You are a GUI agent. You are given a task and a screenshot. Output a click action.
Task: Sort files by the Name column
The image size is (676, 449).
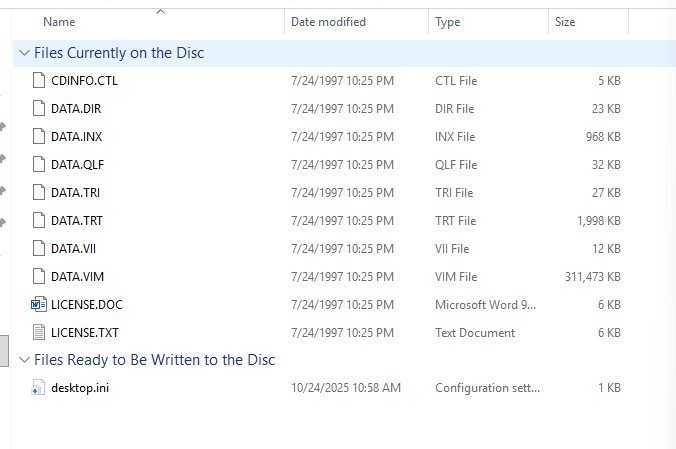tap(59, 22)
